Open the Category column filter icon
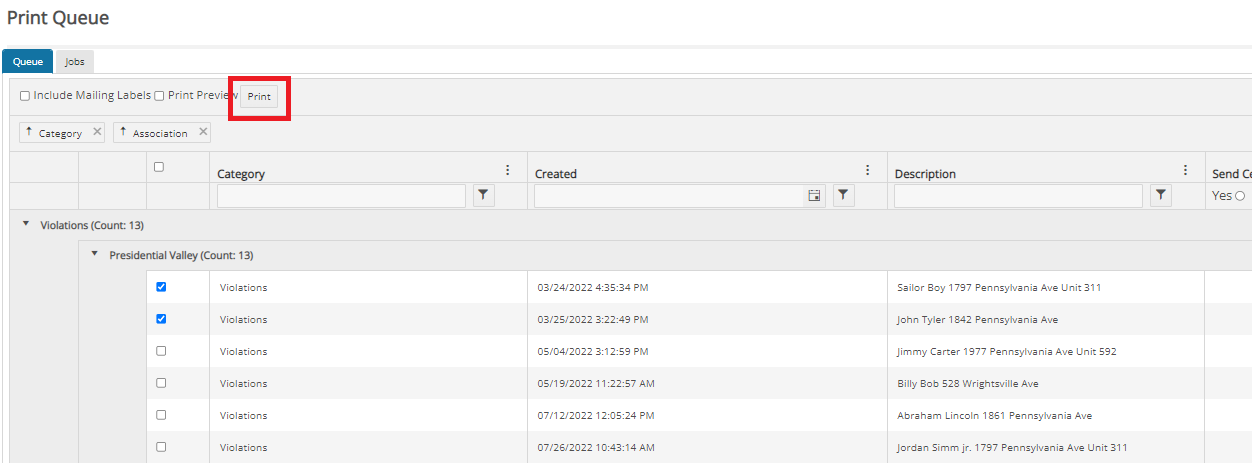1252x463 pixels. coord(484,196)
